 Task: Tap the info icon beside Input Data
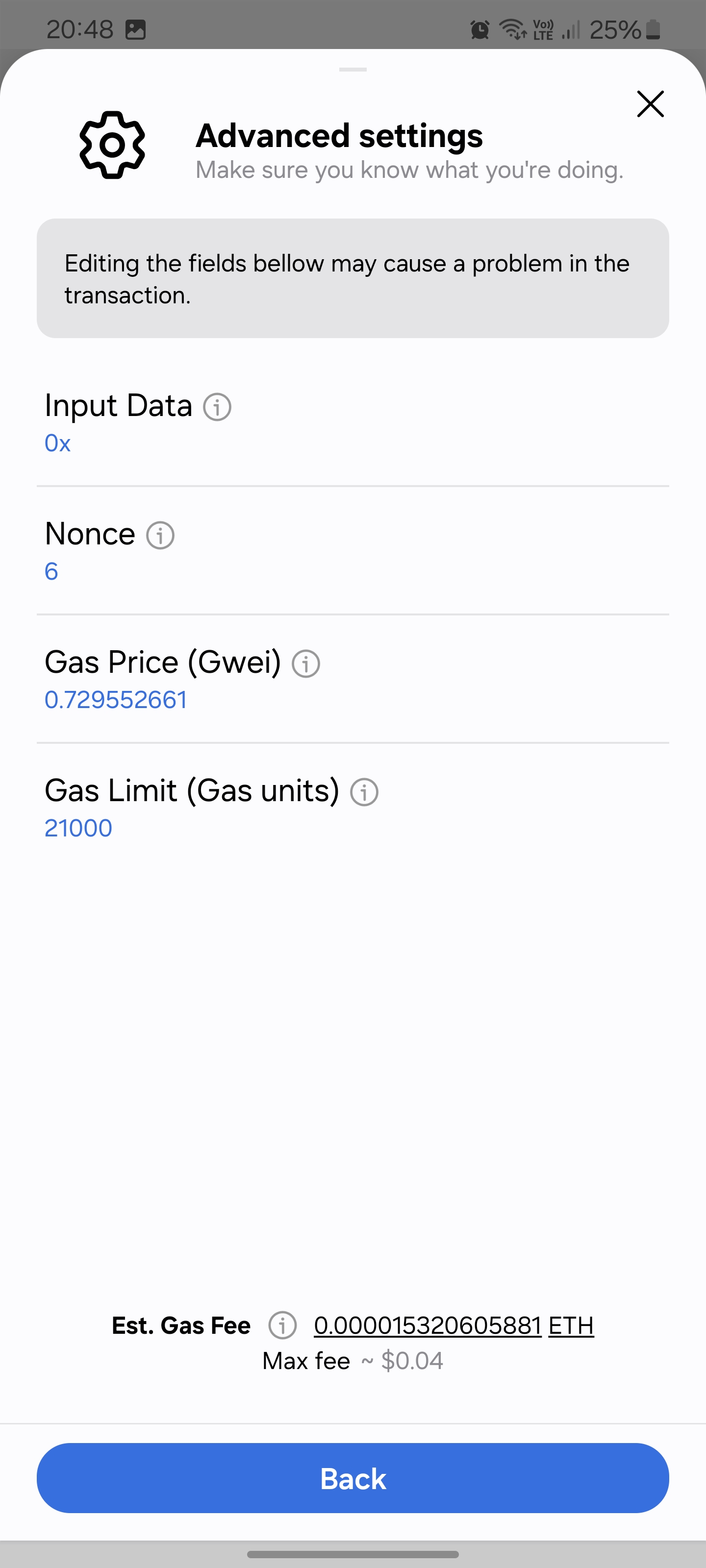217,407
